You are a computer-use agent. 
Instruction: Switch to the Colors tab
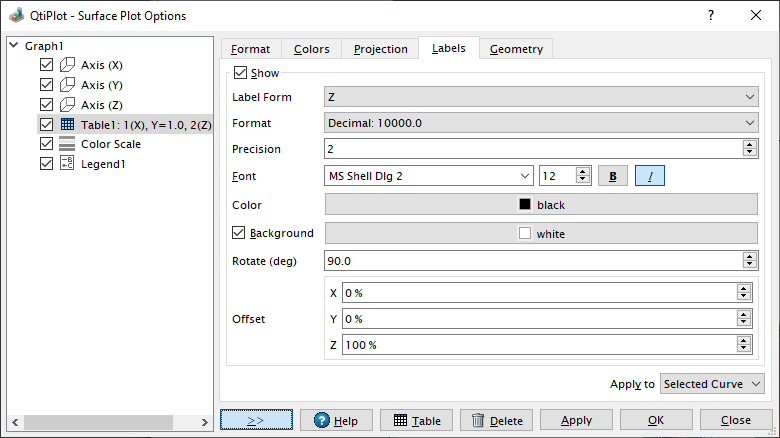pyautogui.click(x=311, y=49)
